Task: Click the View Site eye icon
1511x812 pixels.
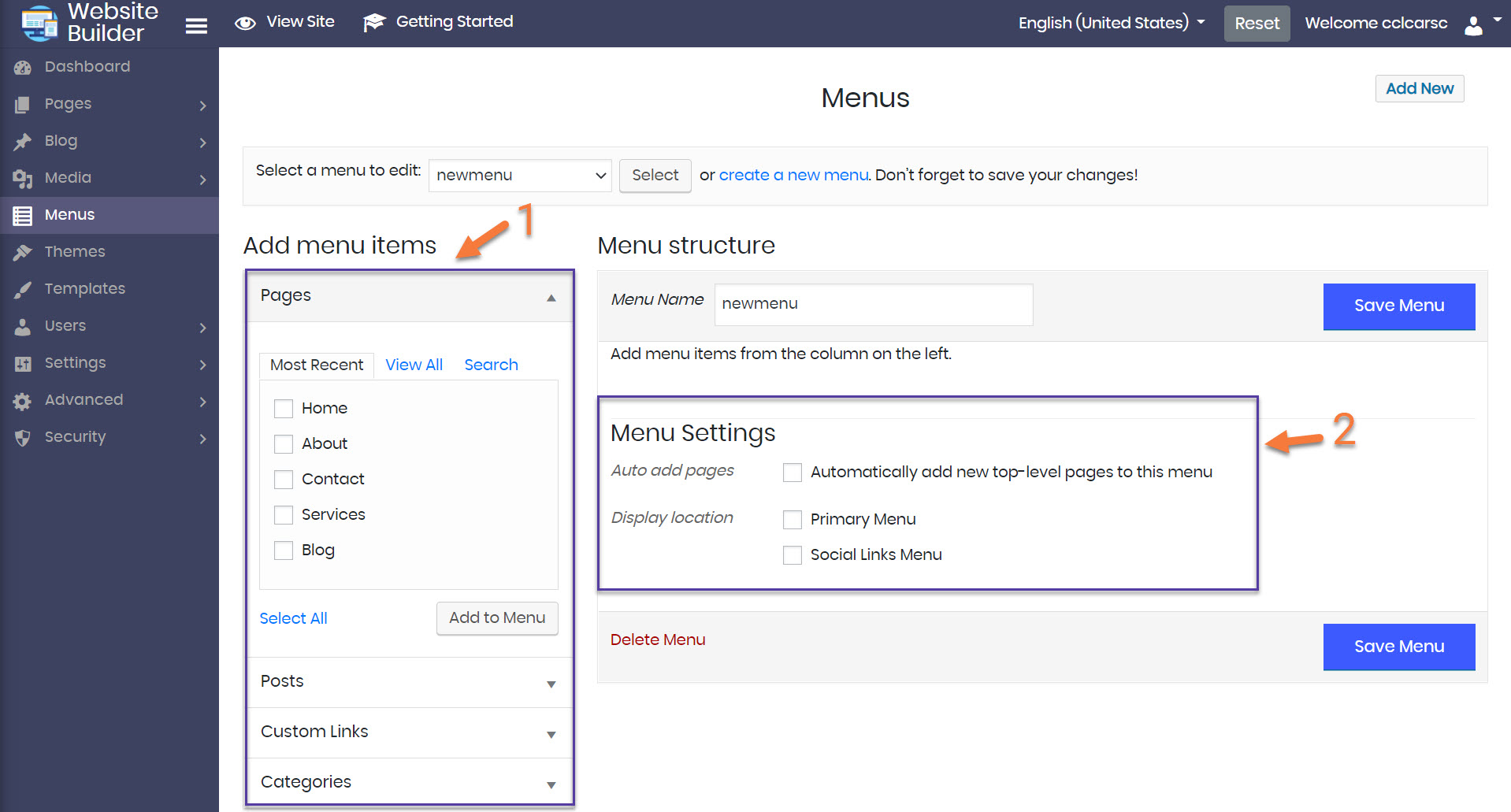Action: (x=245, y=23)
